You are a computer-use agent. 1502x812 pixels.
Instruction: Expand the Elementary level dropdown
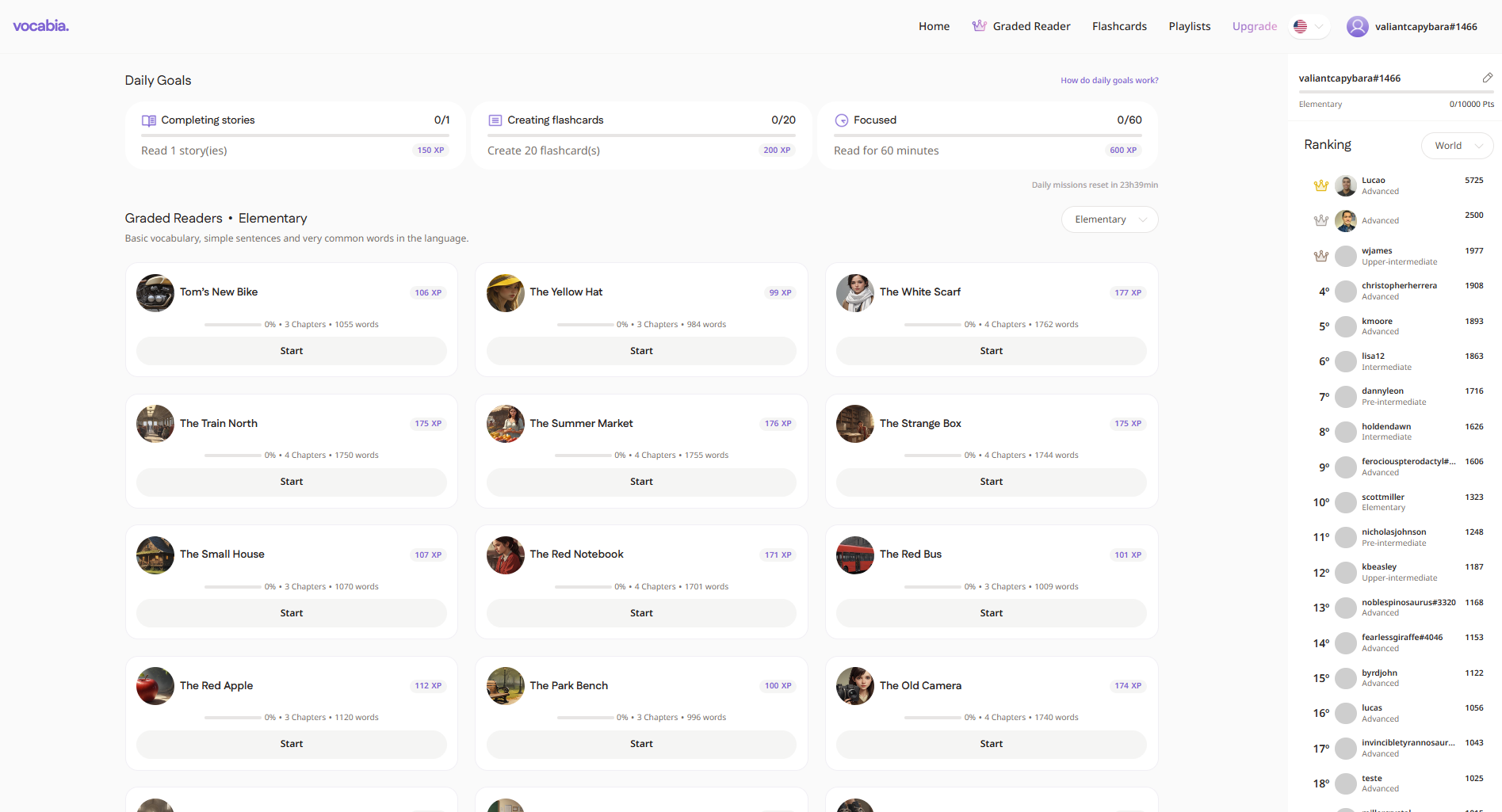click(x=1109, y=219)
